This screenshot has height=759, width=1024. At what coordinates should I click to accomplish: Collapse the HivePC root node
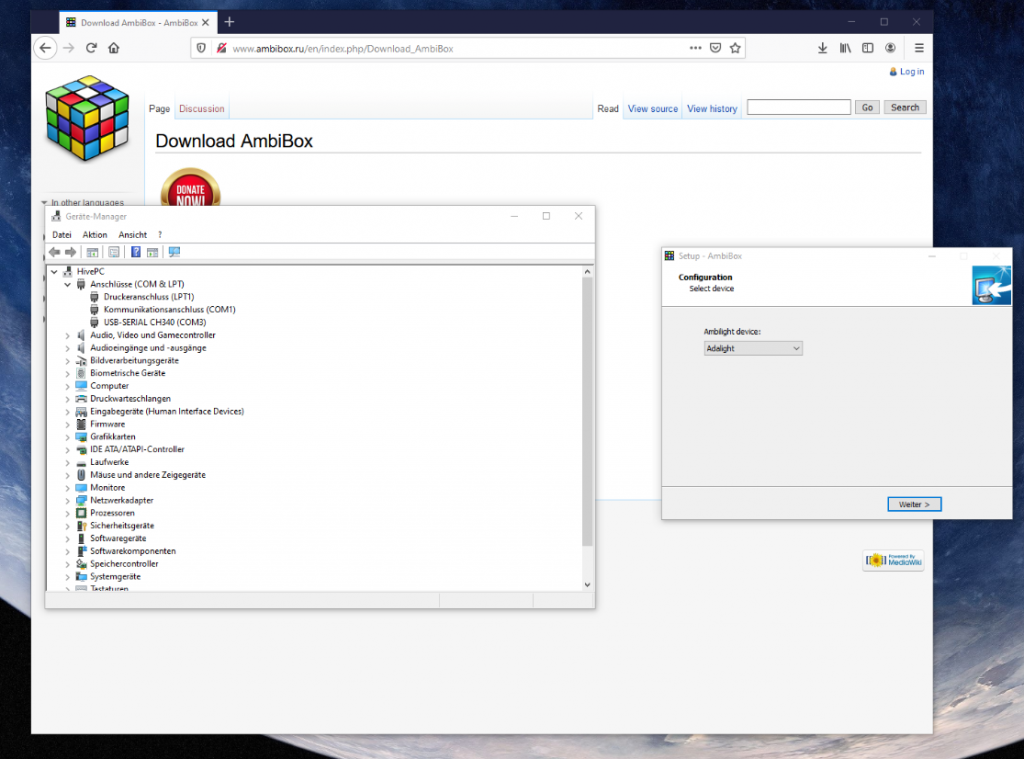click(x=54, y=271)
